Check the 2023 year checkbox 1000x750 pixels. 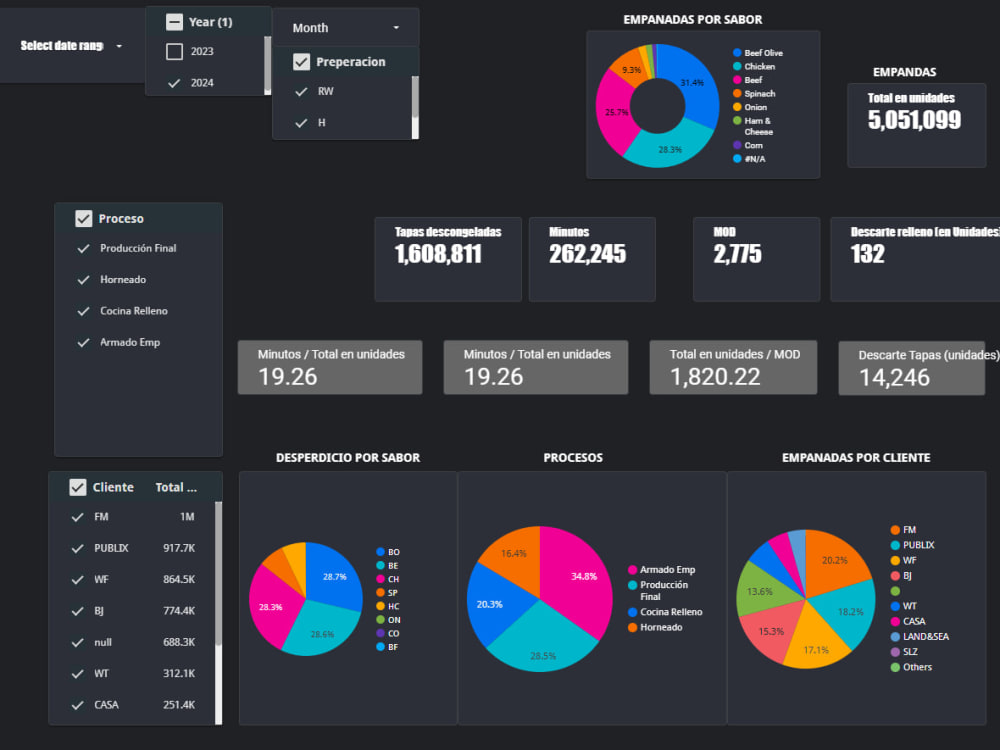click(174, 52)
